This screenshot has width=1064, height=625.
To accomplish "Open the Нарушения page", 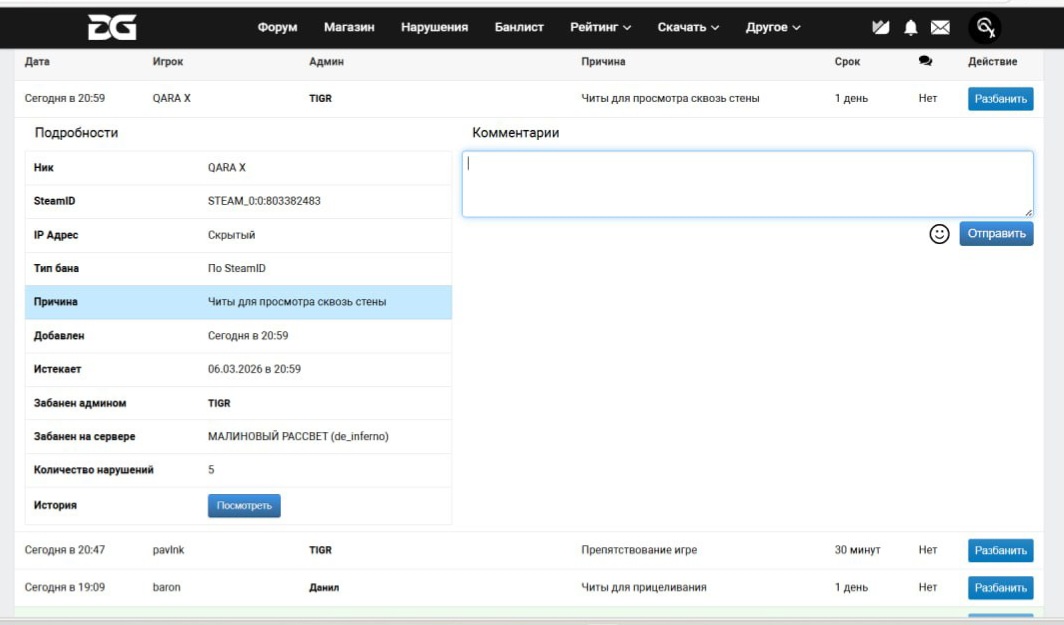I will click(434, 28).
